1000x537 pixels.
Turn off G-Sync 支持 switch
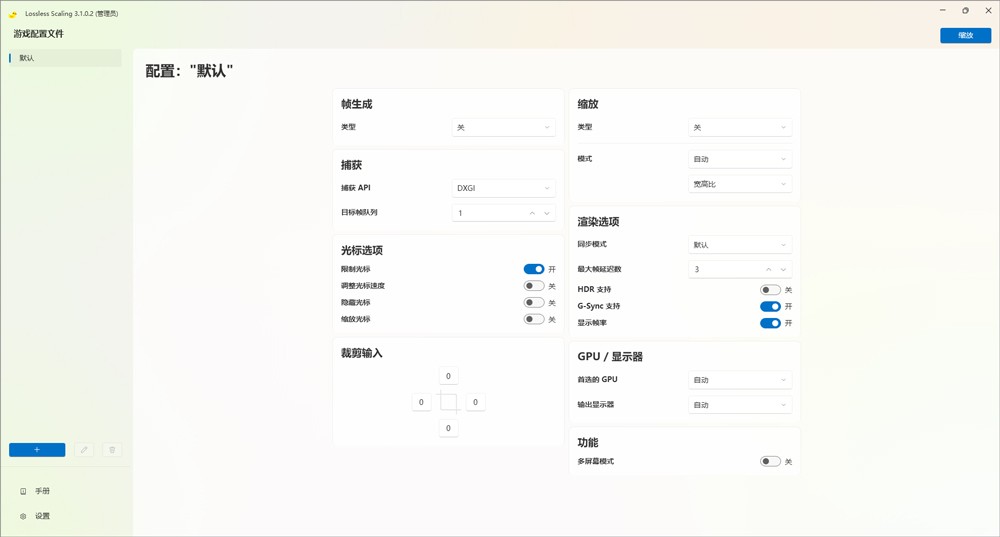[770, 306]
